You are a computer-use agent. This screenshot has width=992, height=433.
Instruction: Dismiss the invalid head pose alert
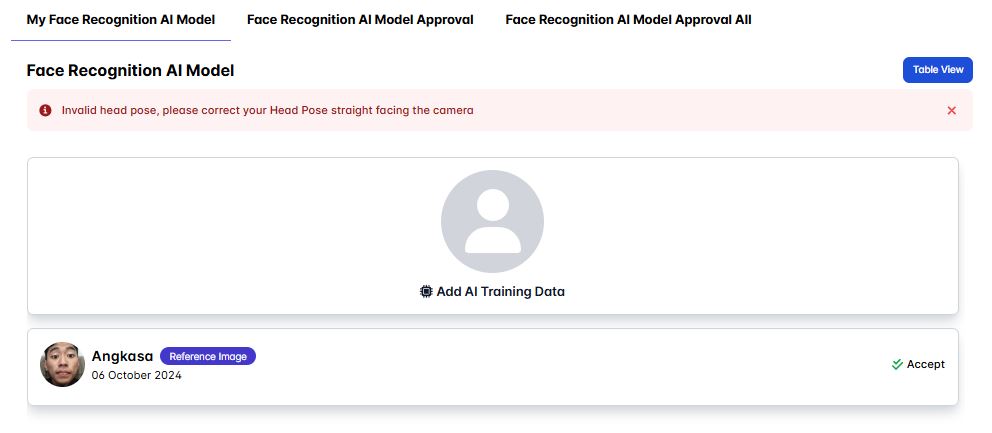[951, 111]
